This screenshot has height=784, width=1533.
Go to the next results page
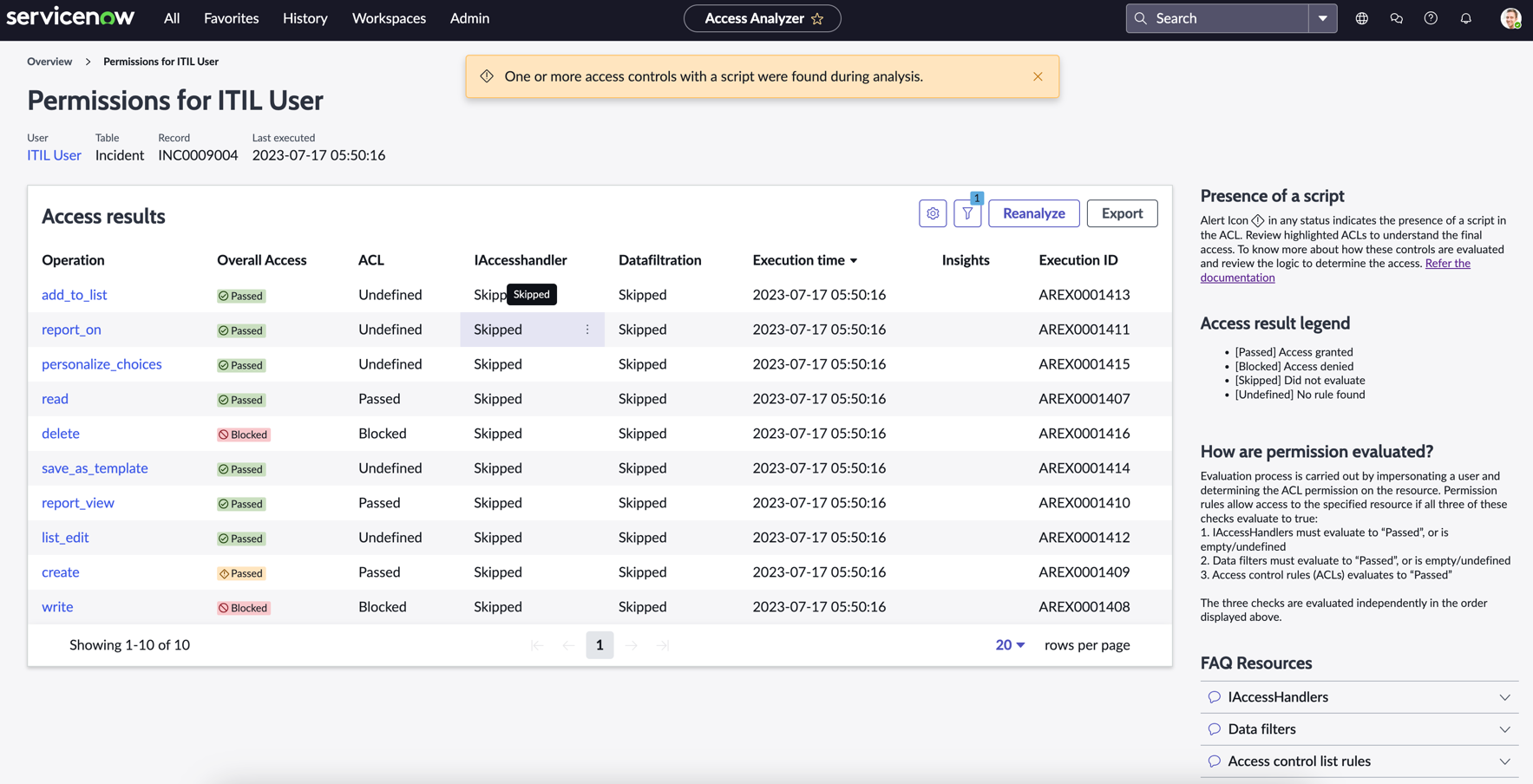[631, 645]
